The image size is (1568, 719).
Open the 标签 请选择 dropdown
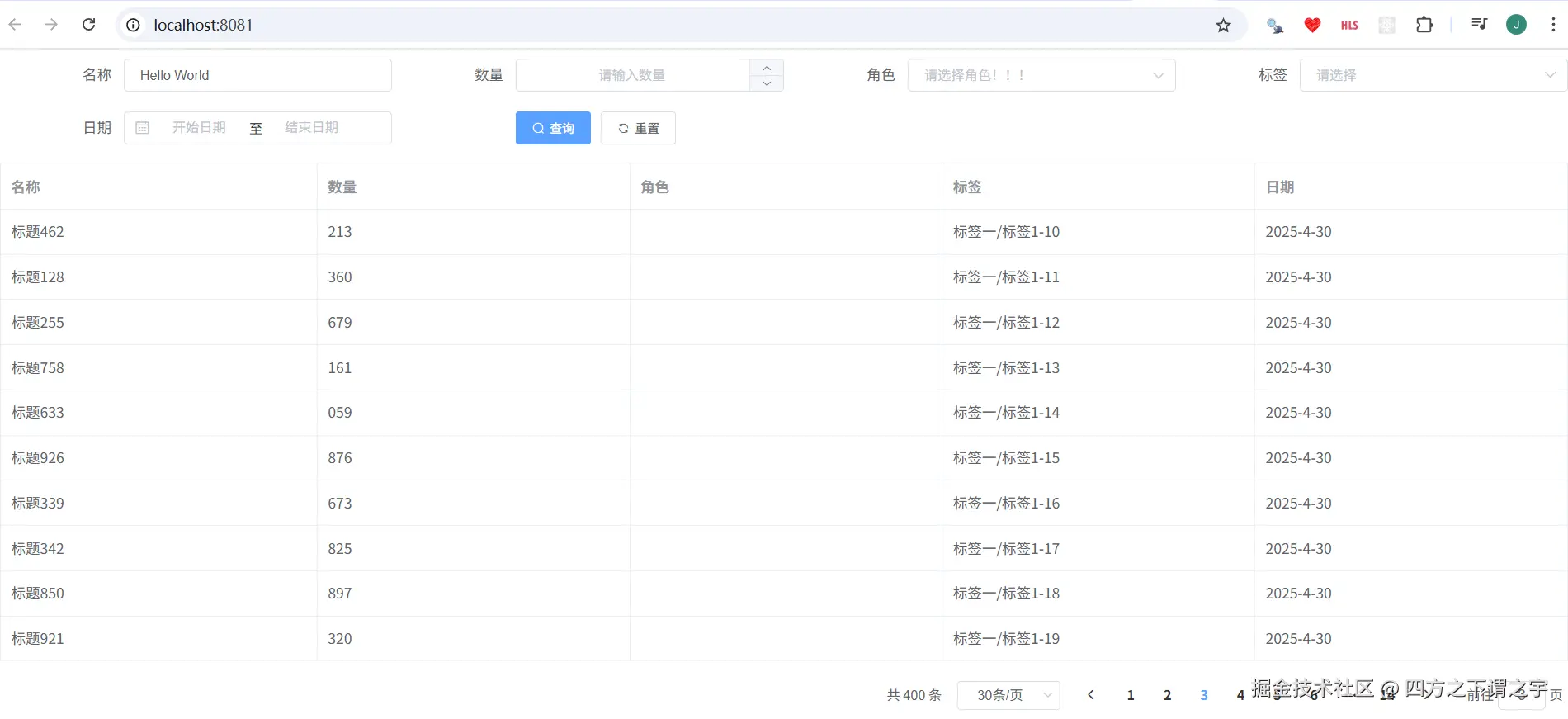point(1433,75)
